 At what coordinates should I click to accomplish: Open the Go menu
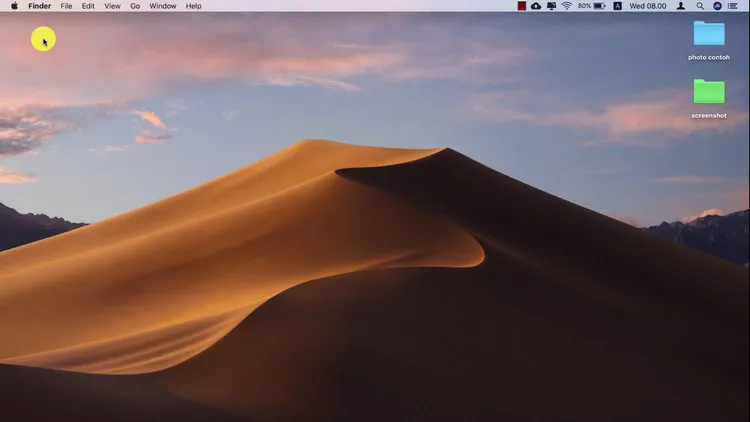pyautogui.click(x=135, y=6)
